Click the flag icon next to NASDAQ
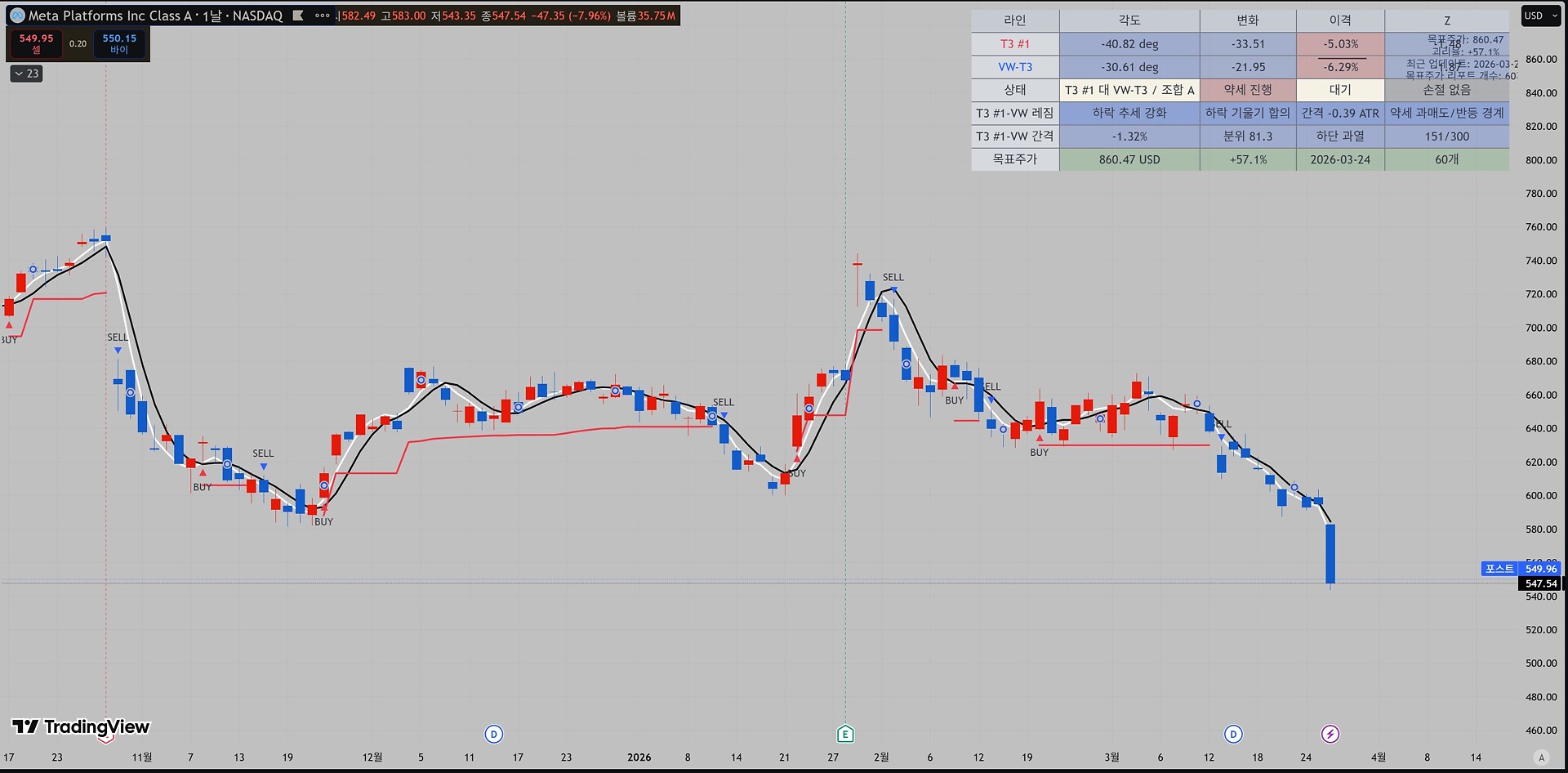 (298, 16)
